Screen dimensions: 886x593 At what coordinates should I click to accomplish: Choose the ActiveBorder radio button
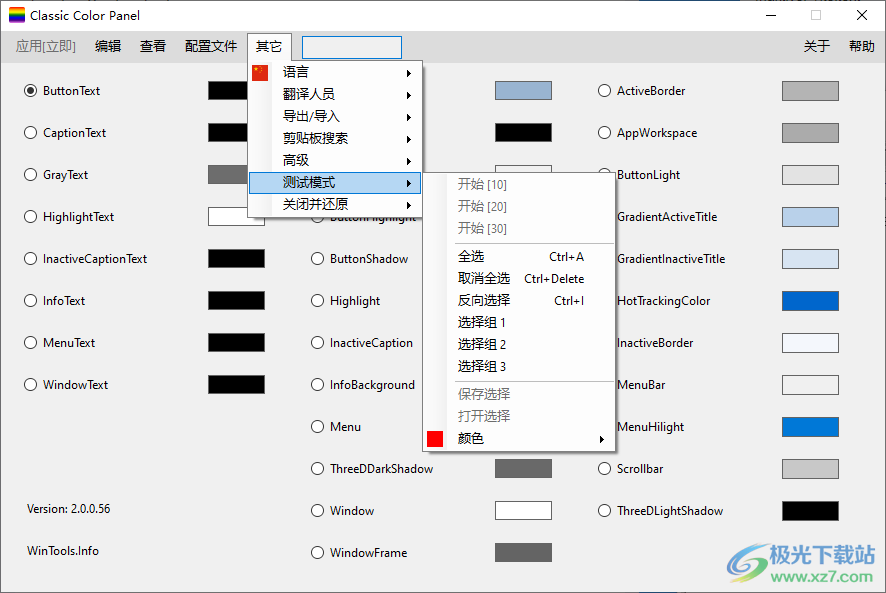604,91
